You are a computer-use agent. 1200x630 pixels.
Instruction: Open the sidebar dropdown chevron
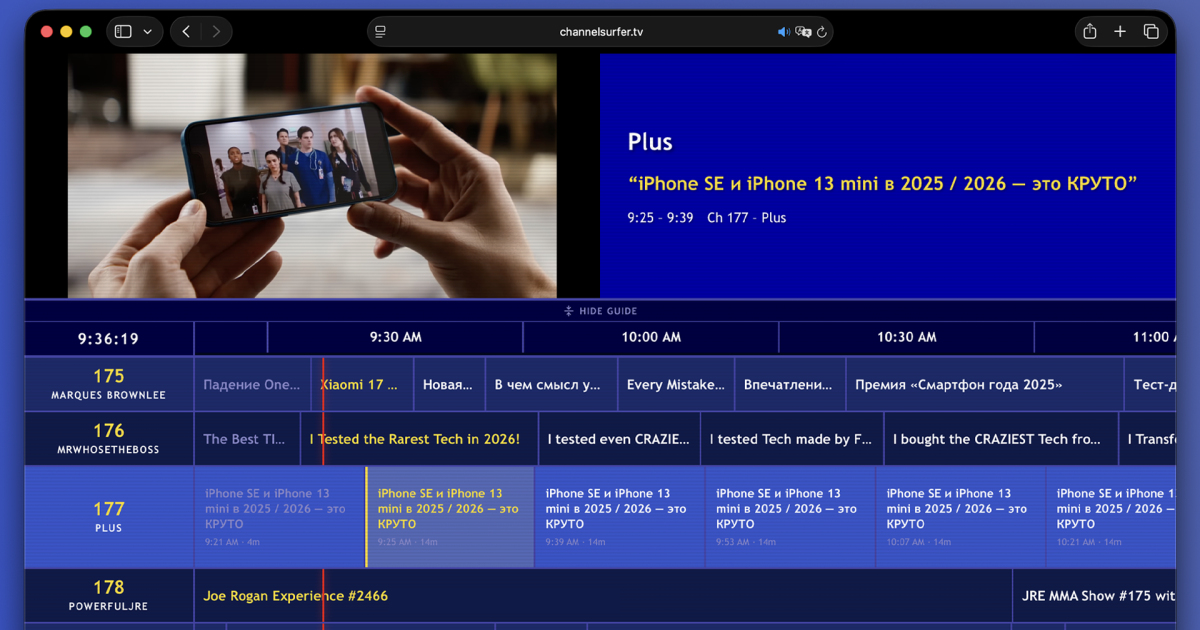point(148,32)
